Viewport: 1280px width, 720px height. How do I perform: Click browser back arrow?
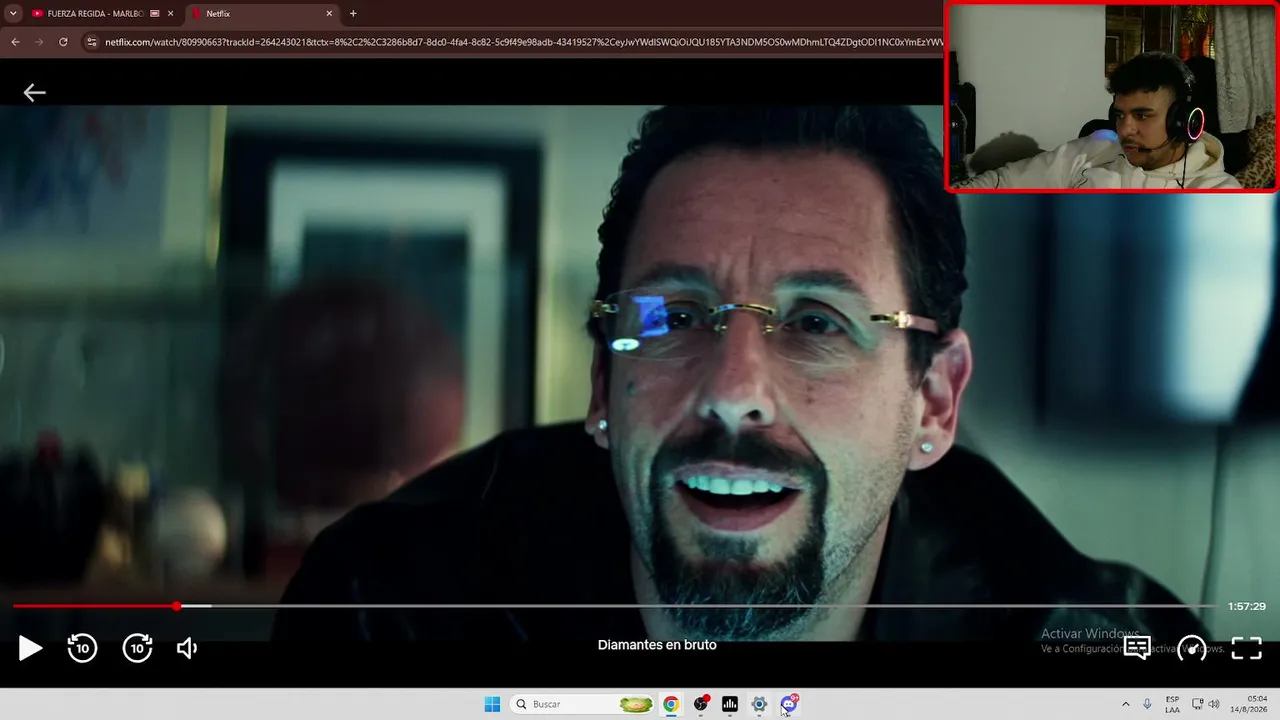click(x=15, y=42)
